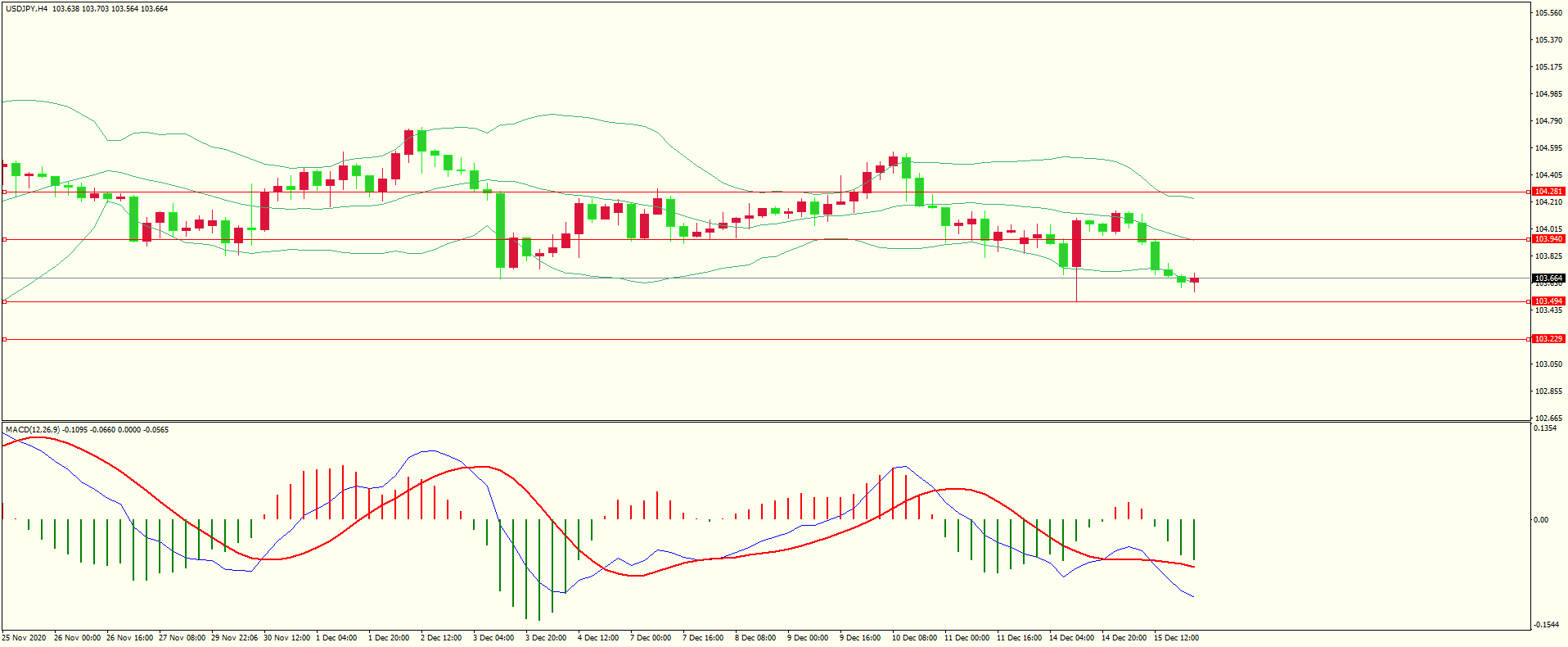Image resolution: width=1568 pixels, height=647 pixels.
Task: Select the red 103.494 price level label
Action: [x=1548, y=301]
